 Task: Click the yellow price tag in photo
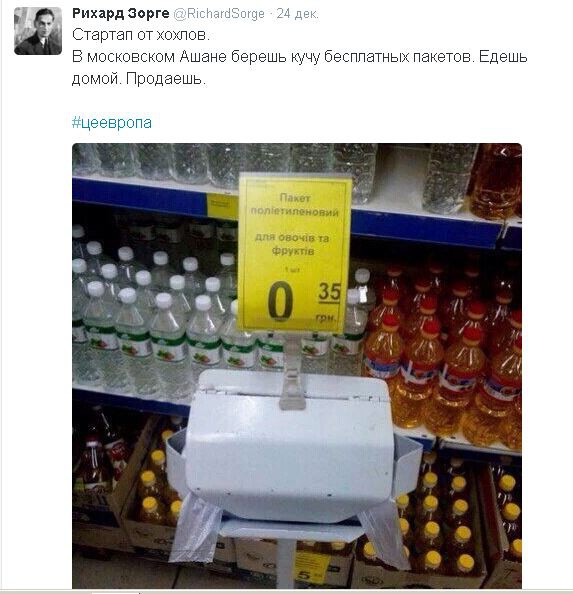(x=294, y=253)
